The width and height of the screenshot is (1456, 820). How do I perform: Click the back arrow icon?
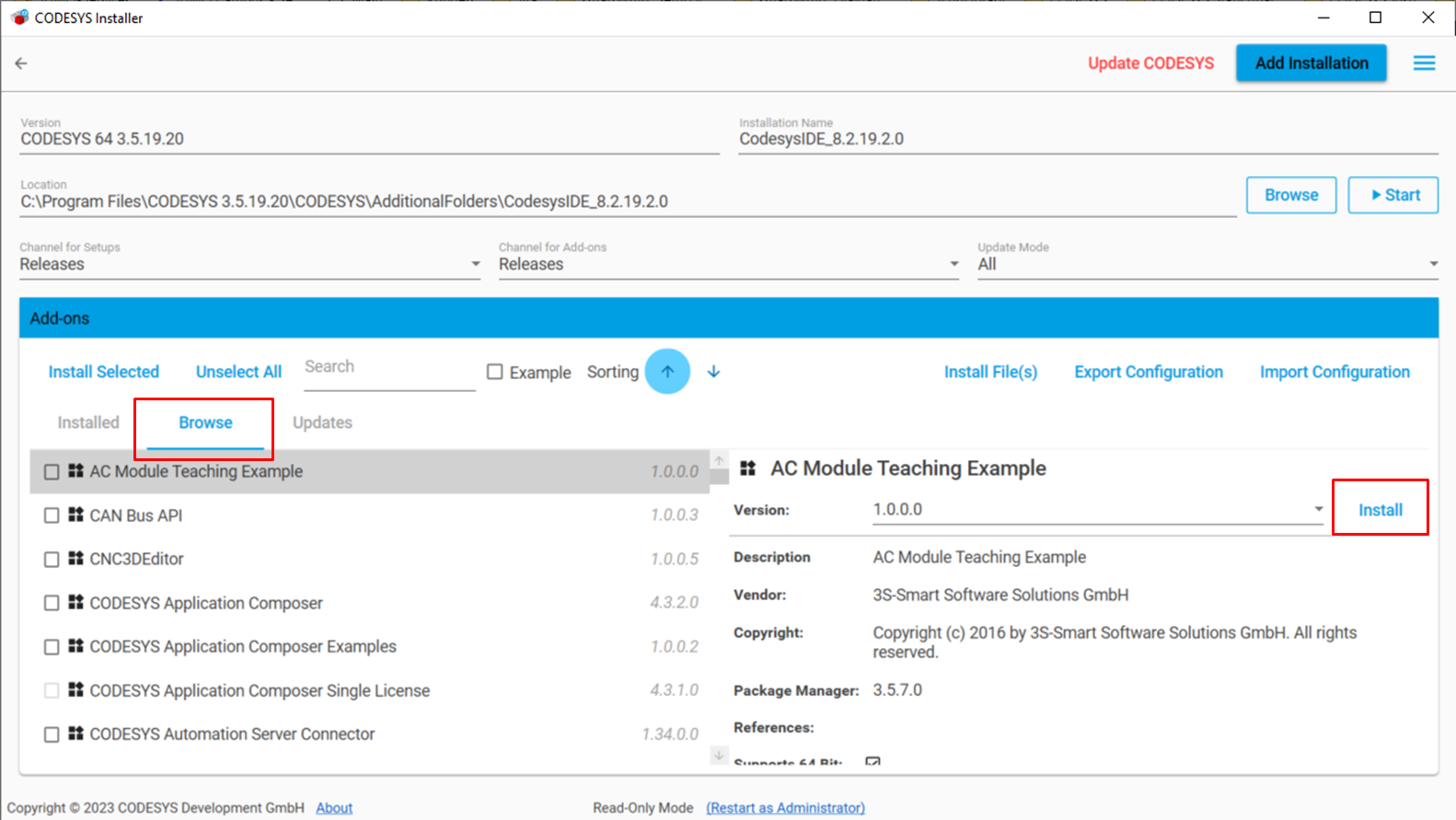[21, 64]
